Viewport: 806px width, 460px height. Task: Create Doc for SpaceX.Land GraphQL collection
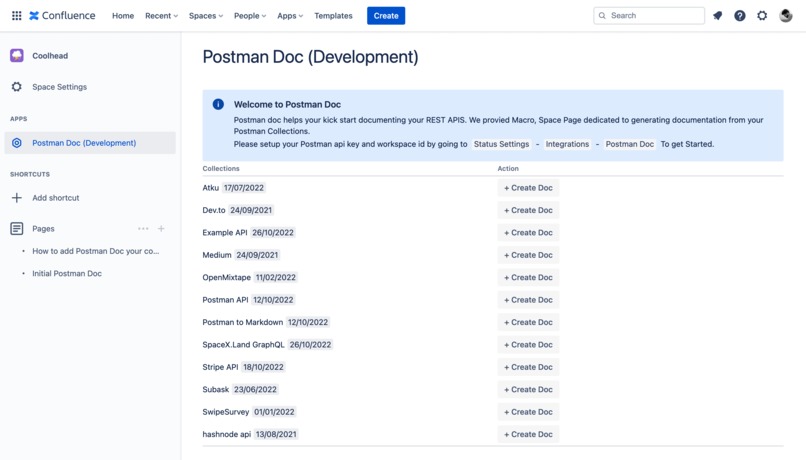tap(528, 345)
